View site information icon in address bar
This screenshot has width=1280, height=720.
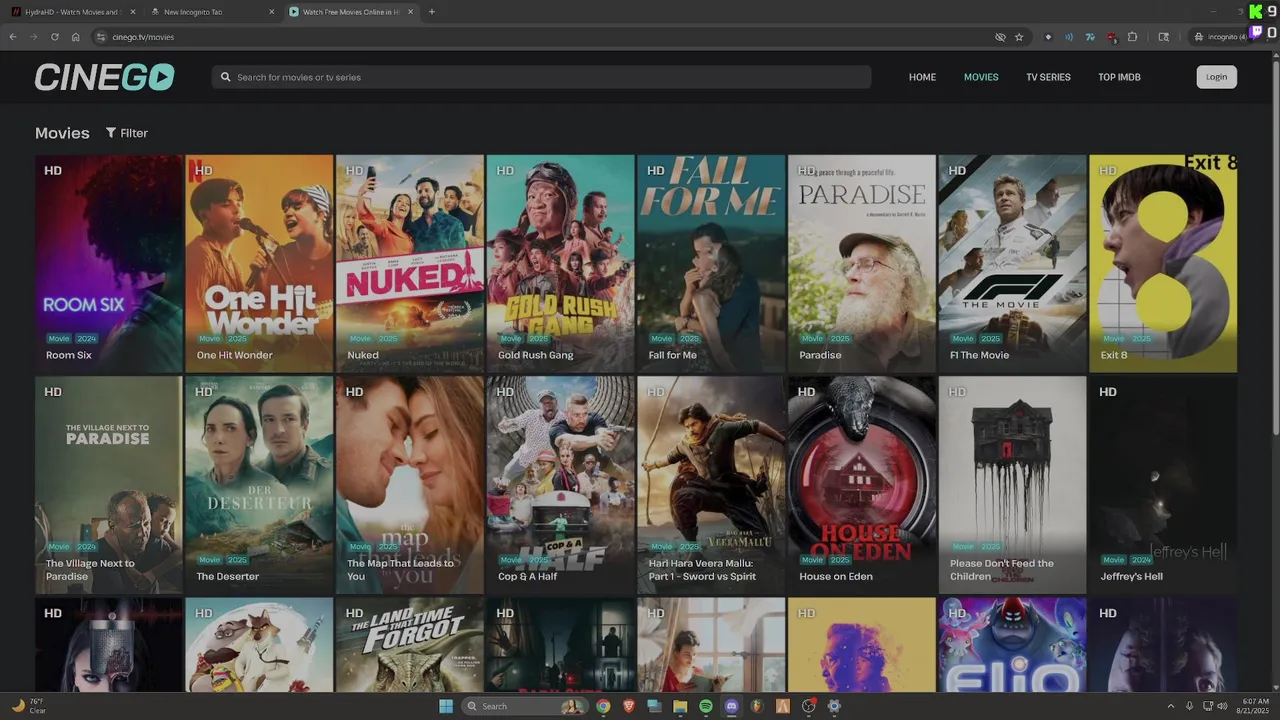click(100, 37)
